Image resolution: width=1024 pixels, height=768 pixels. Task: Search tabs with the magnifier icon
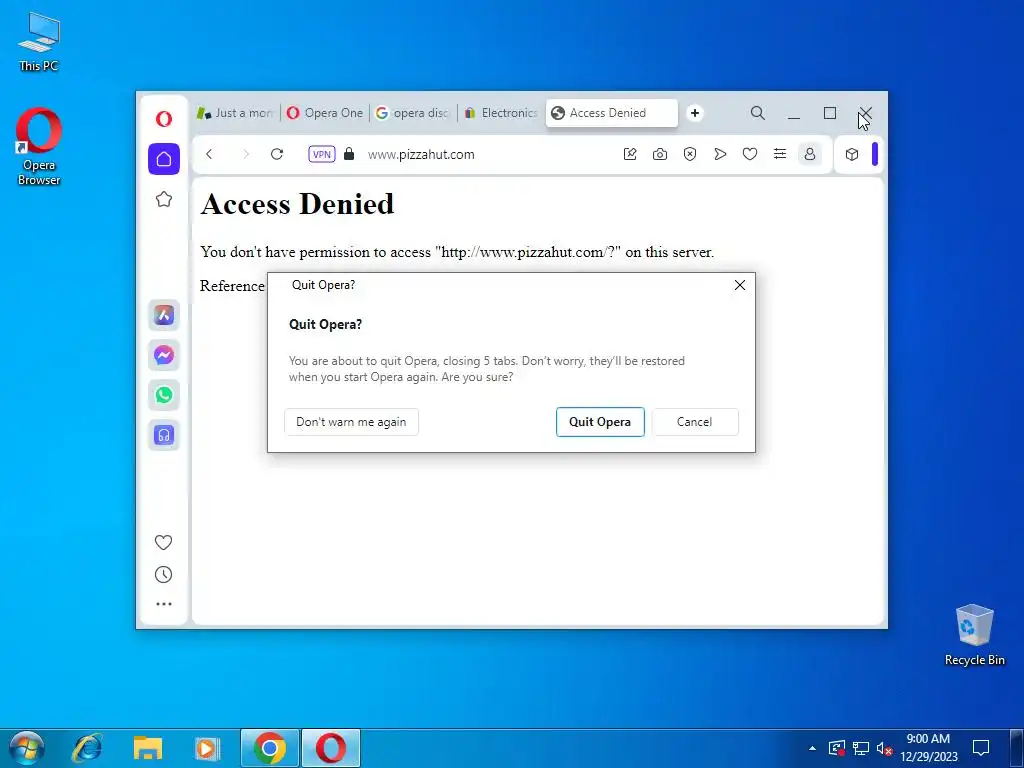point(758,113)
